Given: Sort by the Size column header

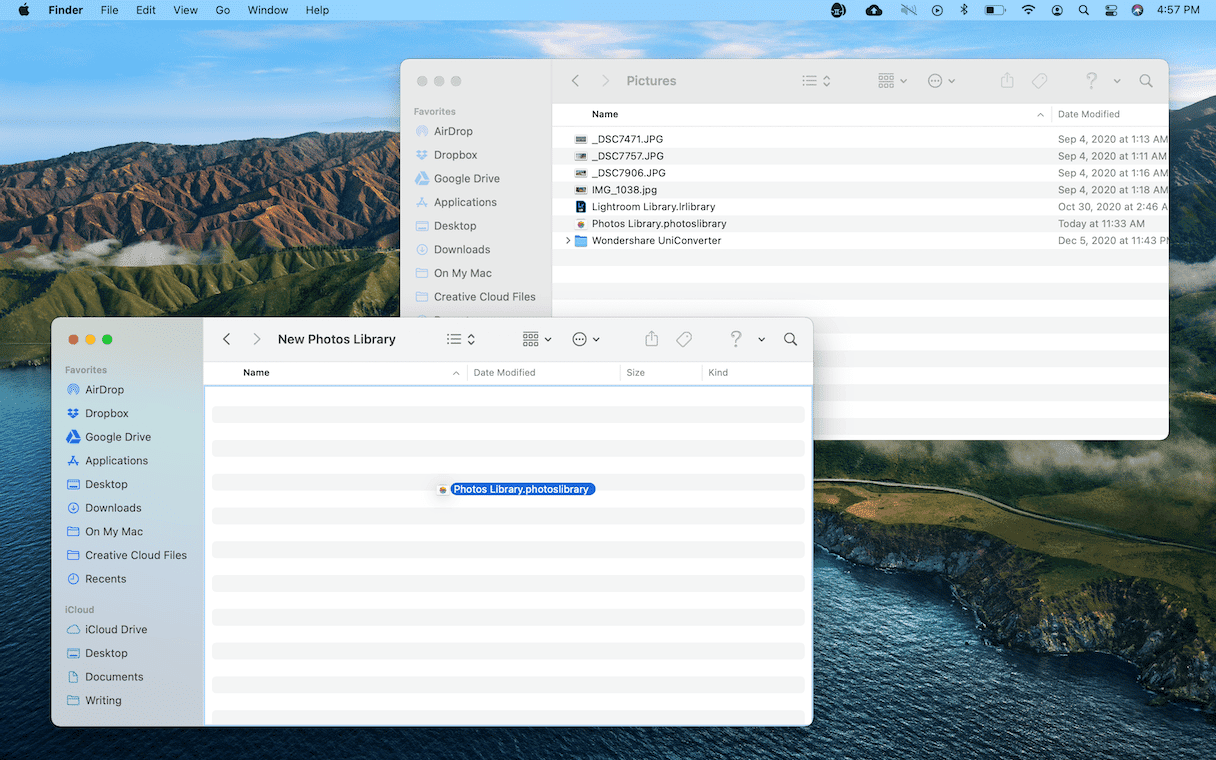Looking at the screenshot, I should [x=635, y=373].
